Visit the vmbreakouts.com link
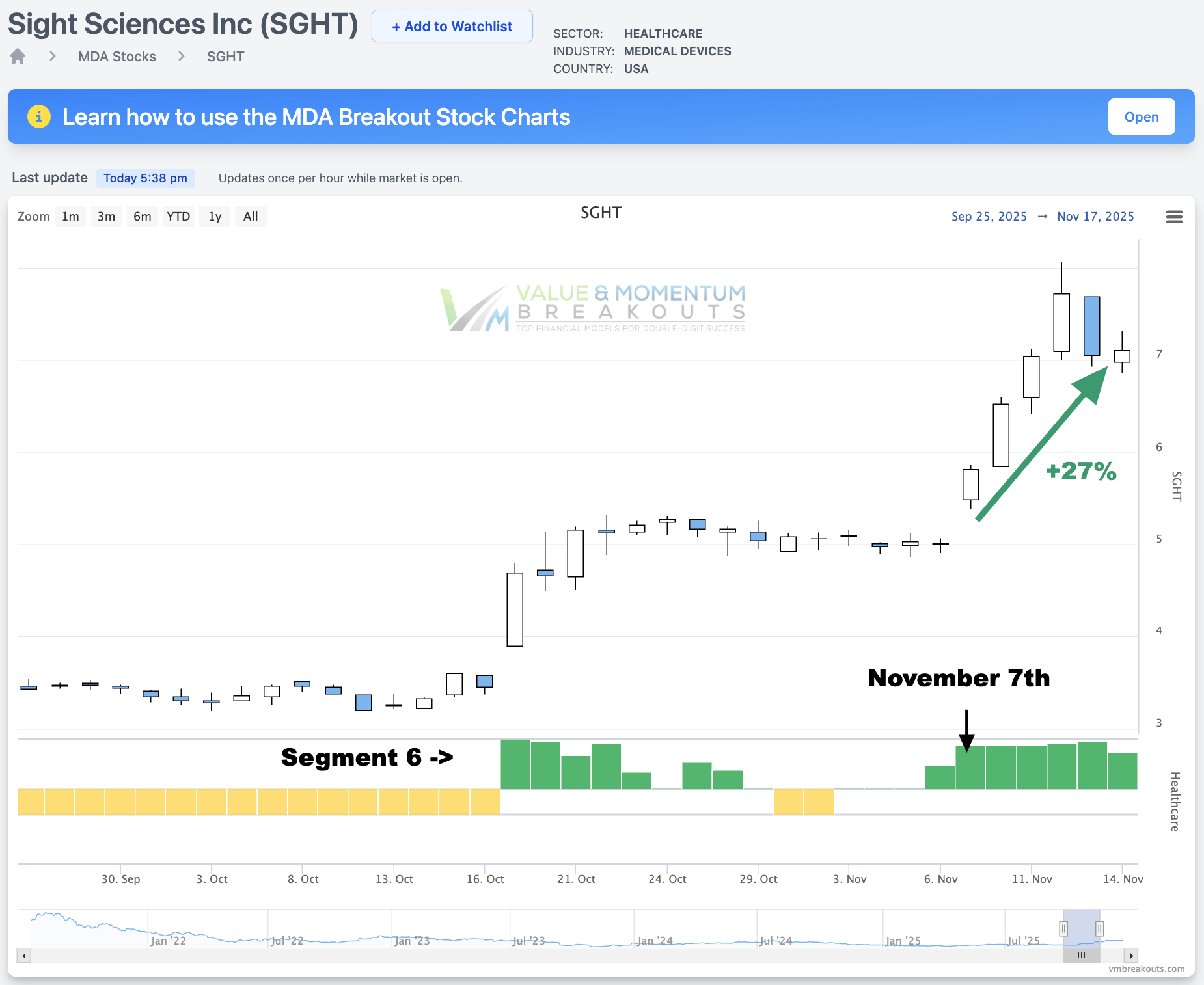Viewport: 1204px width, 985px height. click(1146, 969)
